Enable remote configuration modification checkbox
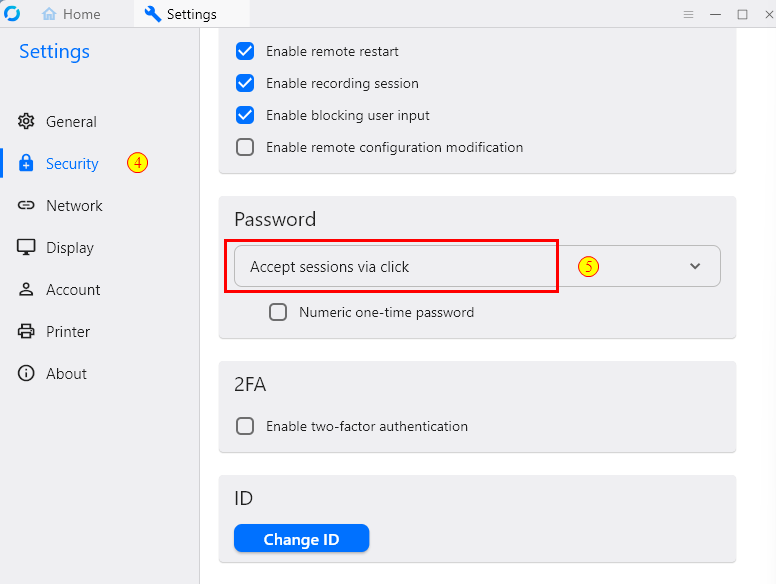Viewport: 776px width, 584px height. [245, 147]
